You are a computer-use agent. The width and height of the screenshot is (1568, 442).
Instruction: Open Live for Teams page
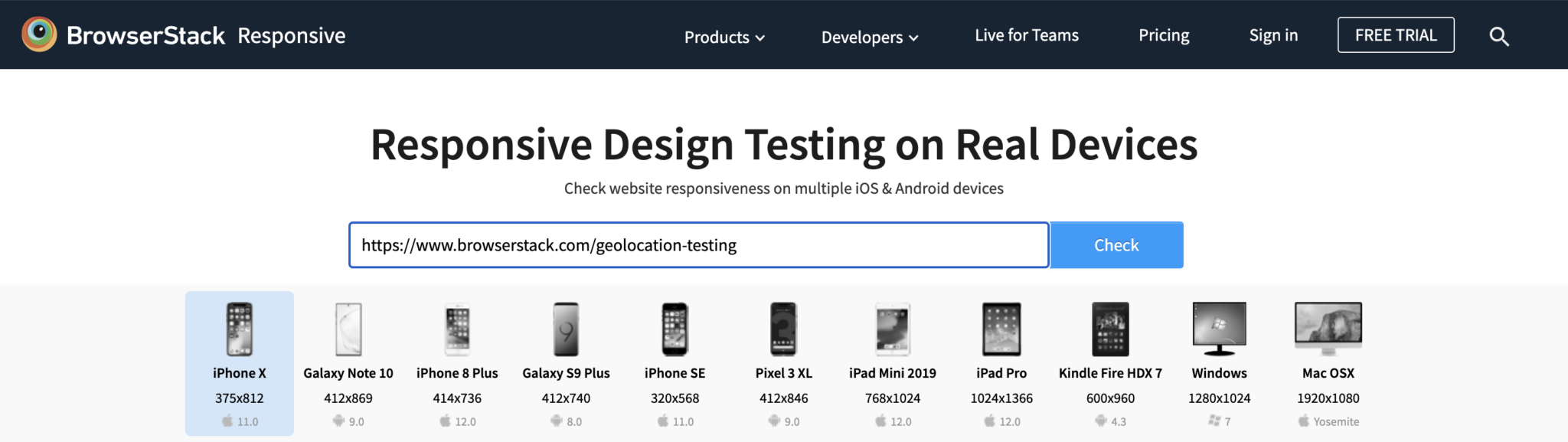tap(1026, 35)
